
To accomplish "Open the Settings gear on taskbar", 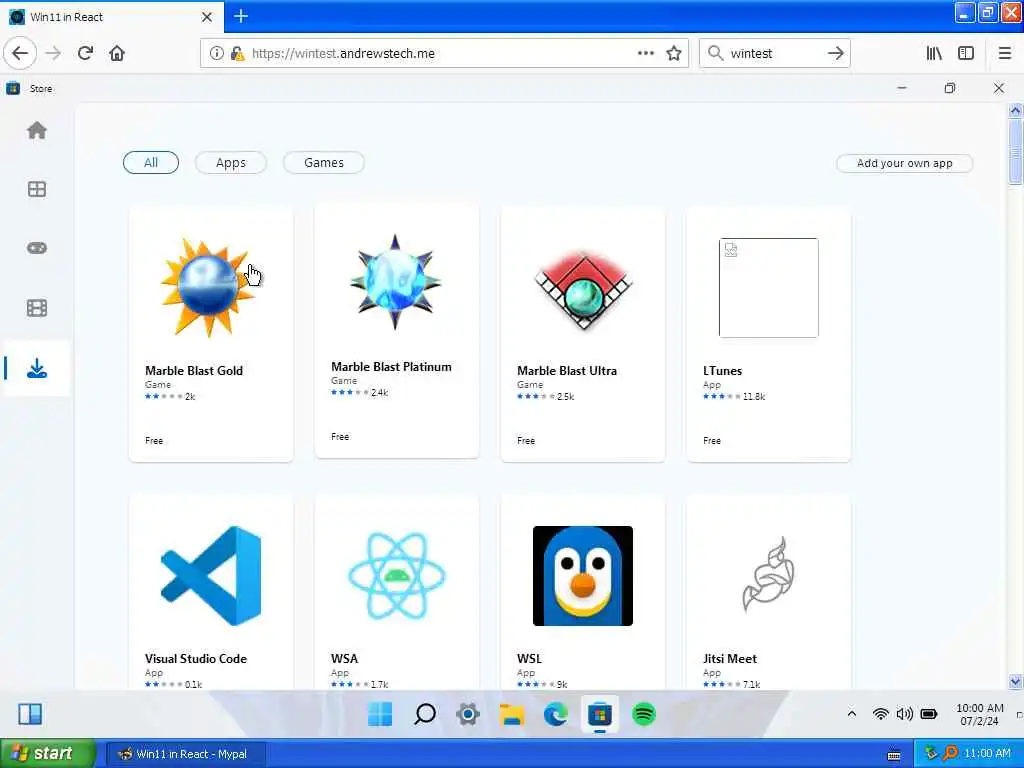I will pos(468,714).
